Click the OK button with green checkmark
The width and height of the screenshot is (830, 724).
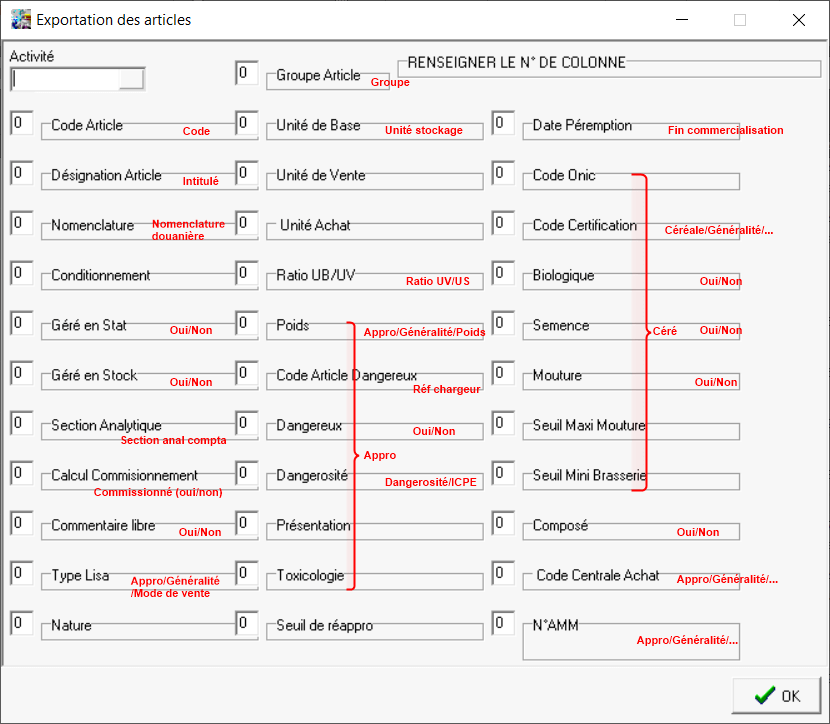(x=776, y=696)
